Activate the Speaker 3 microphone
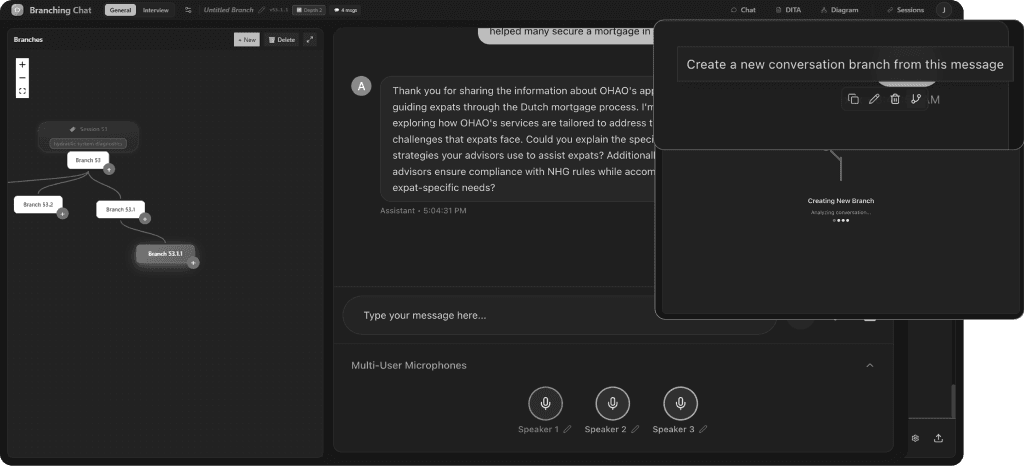This screenshot has width=1024, height=466. click(x=680, y=403)
